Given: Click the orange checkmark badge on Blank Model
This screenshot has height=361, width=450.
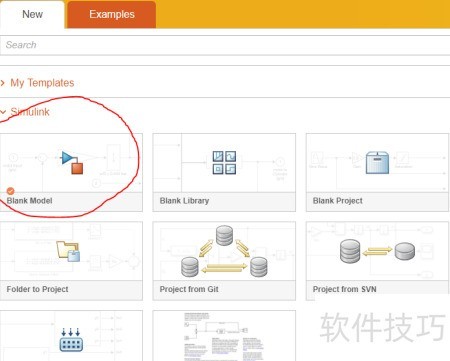Looking at the screenshot, I should click(11, 191).
